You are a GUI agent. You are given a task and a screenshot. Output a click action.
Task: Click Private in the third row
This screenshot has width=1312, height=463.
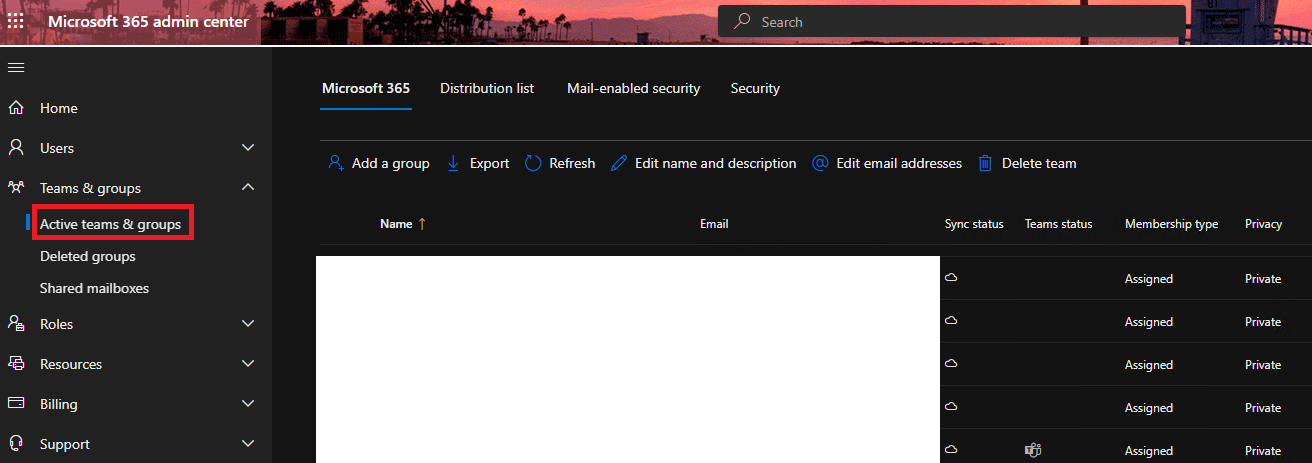1263,365
